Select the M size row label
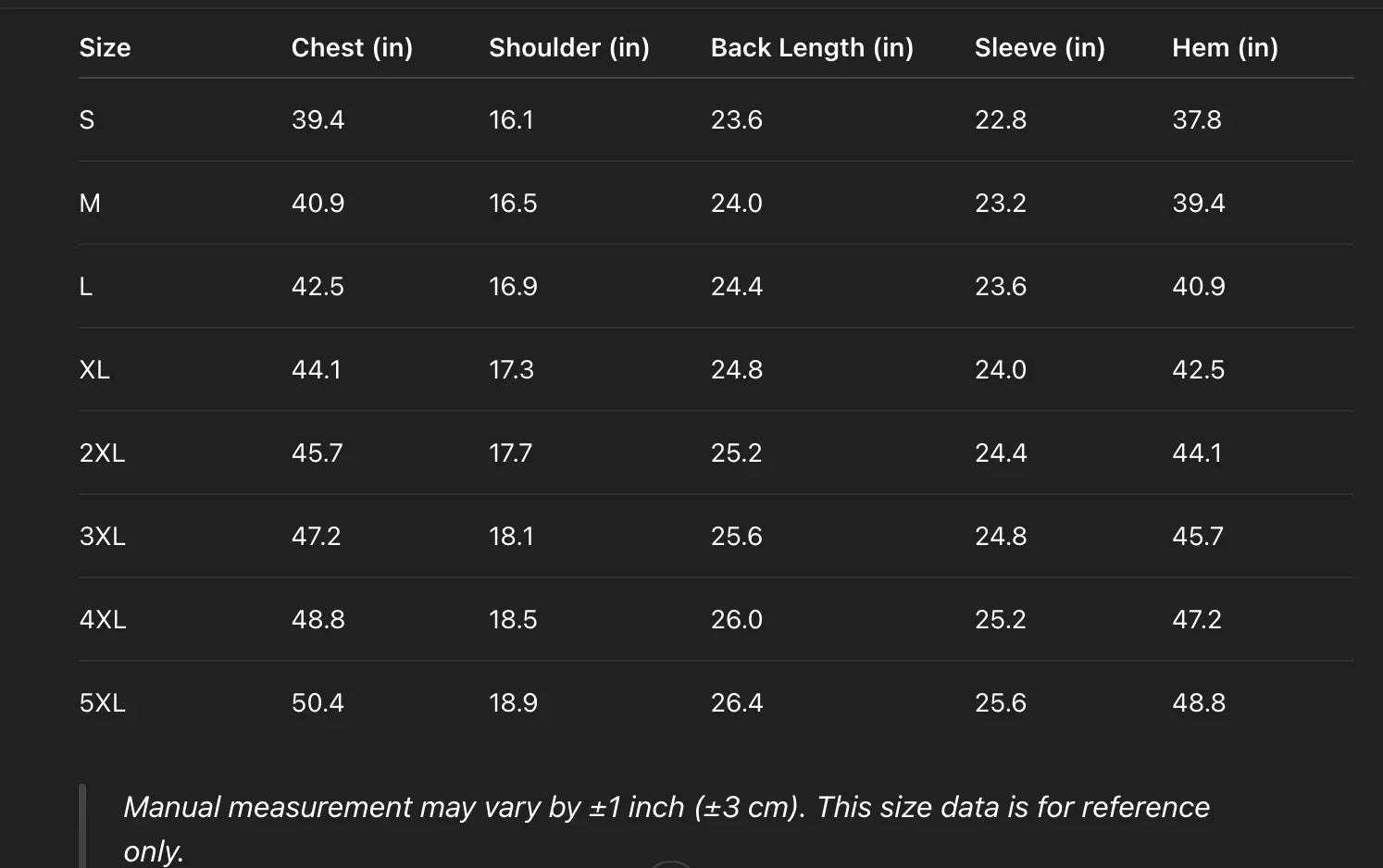This screenshot has width=1383, height=868. 90,204
